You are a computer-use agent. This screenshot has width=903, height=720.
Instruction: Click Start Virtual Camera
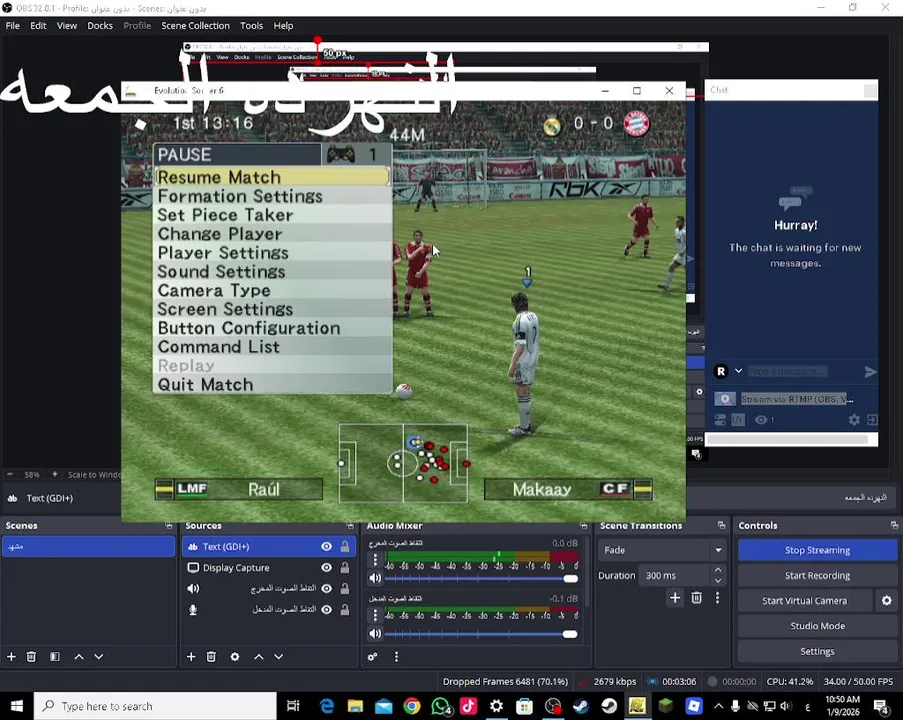805,601
